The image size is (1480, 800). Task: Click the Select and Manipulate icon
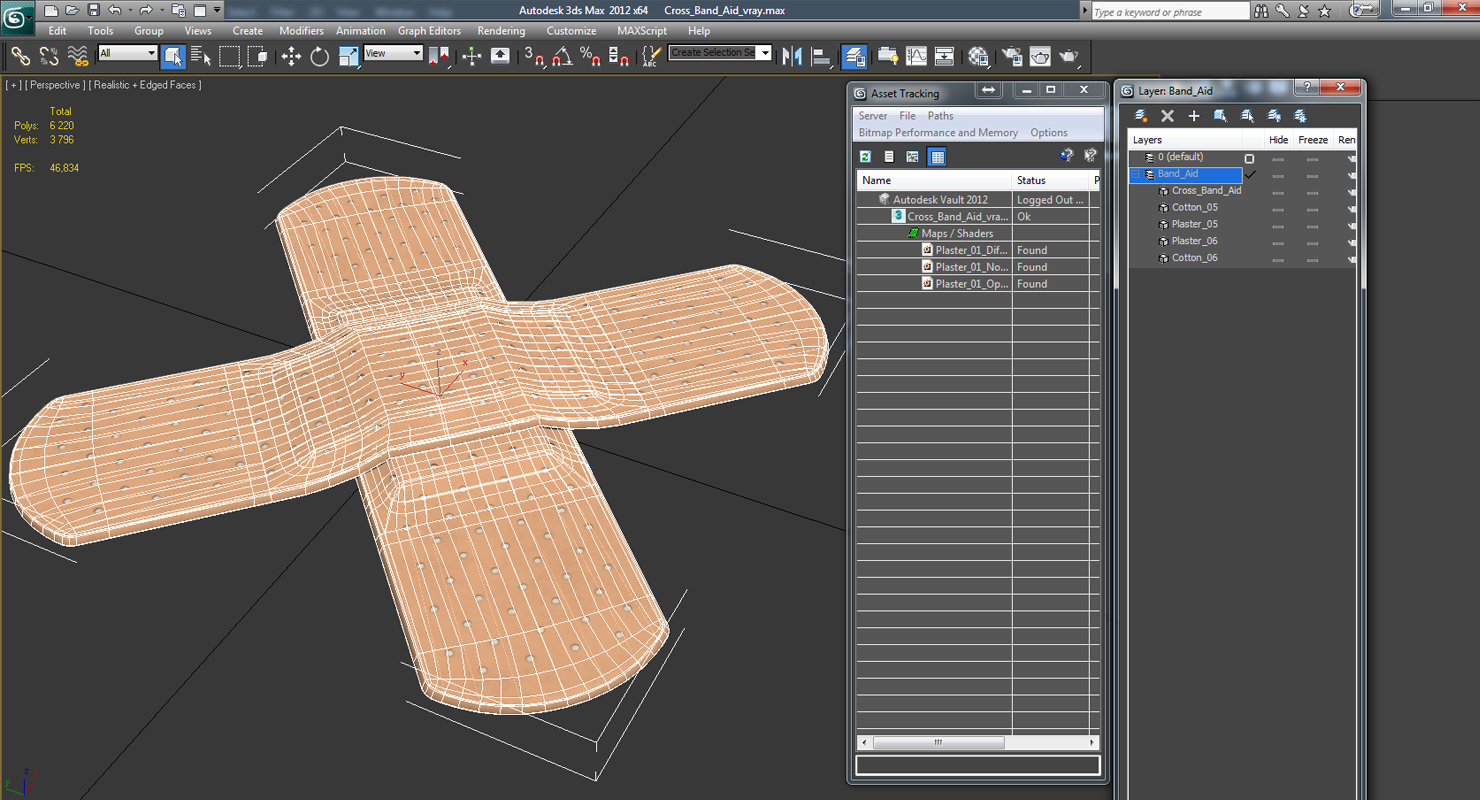(x=472, y=57)
